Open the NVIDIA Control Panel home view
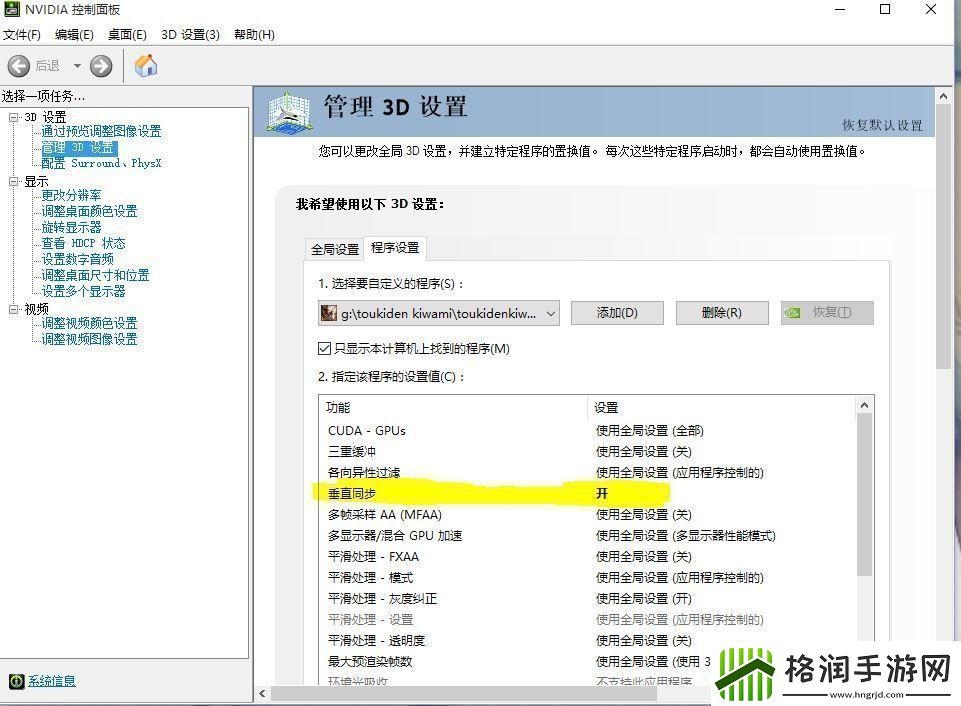 (145, 65)
